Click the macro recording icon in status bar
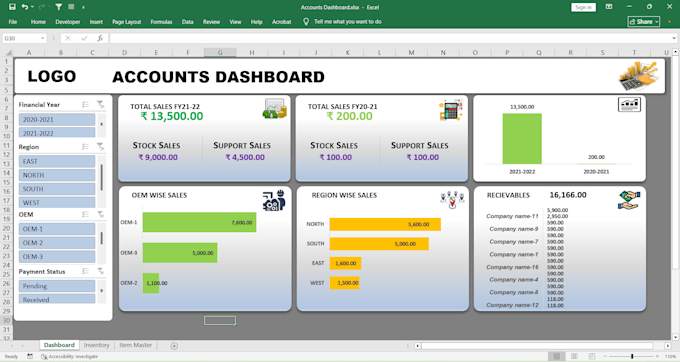Screen dimensions: 680x362 [30, 356]
